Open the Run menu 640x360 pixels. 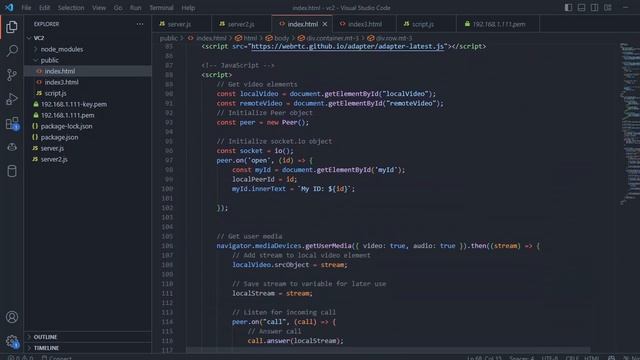coord(136,8)
